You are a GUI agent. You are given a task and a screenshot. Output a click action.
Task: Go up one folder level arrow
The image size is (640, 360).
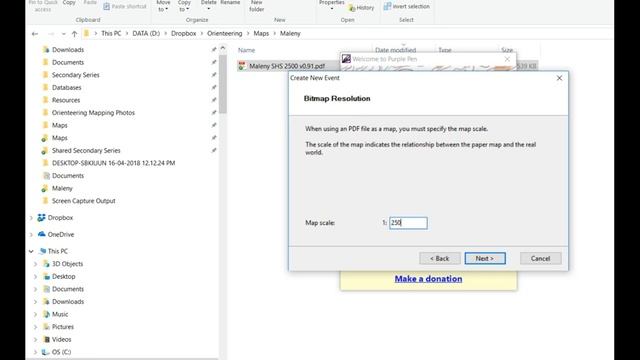[74, 34]
